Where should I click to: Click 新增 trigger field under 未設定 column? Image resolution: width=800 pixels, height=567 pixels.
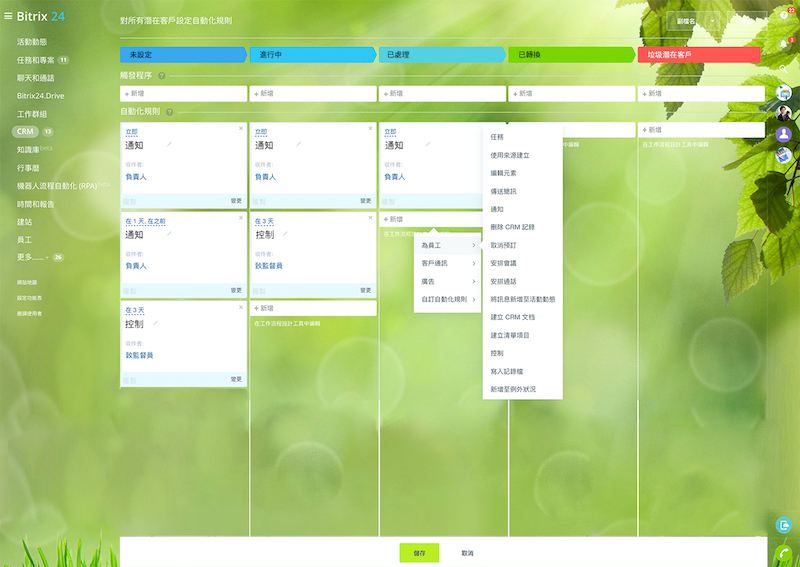pyautogui.click(x=183, y=93)
